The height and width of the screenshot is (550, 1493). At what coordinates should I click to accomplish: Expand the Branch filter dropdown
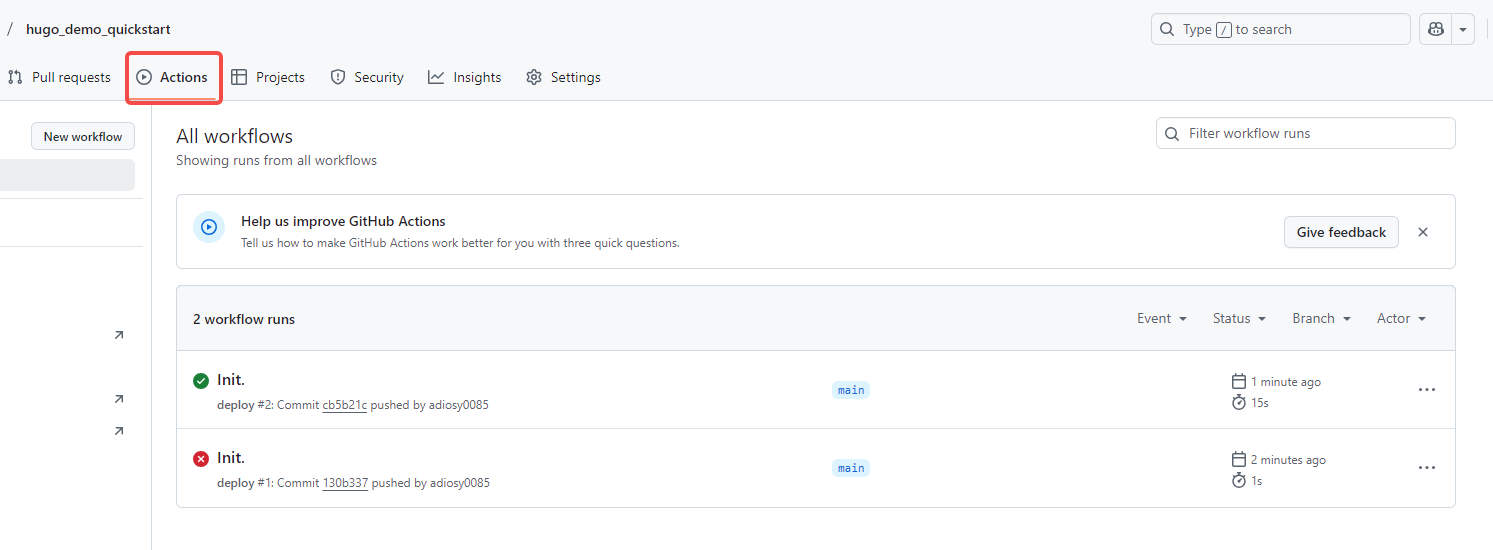(1321, 318)
